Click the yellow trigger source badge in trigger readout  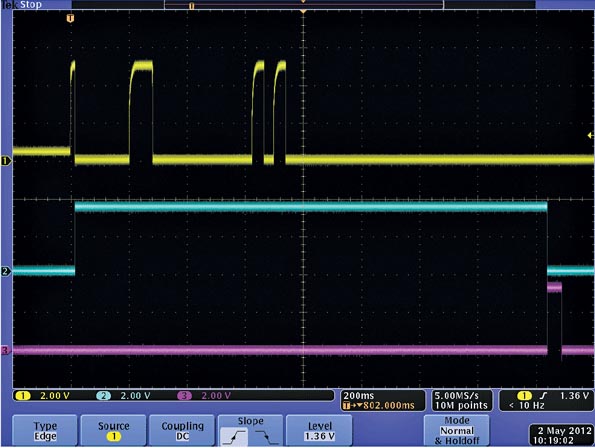[x=524, y=396]
